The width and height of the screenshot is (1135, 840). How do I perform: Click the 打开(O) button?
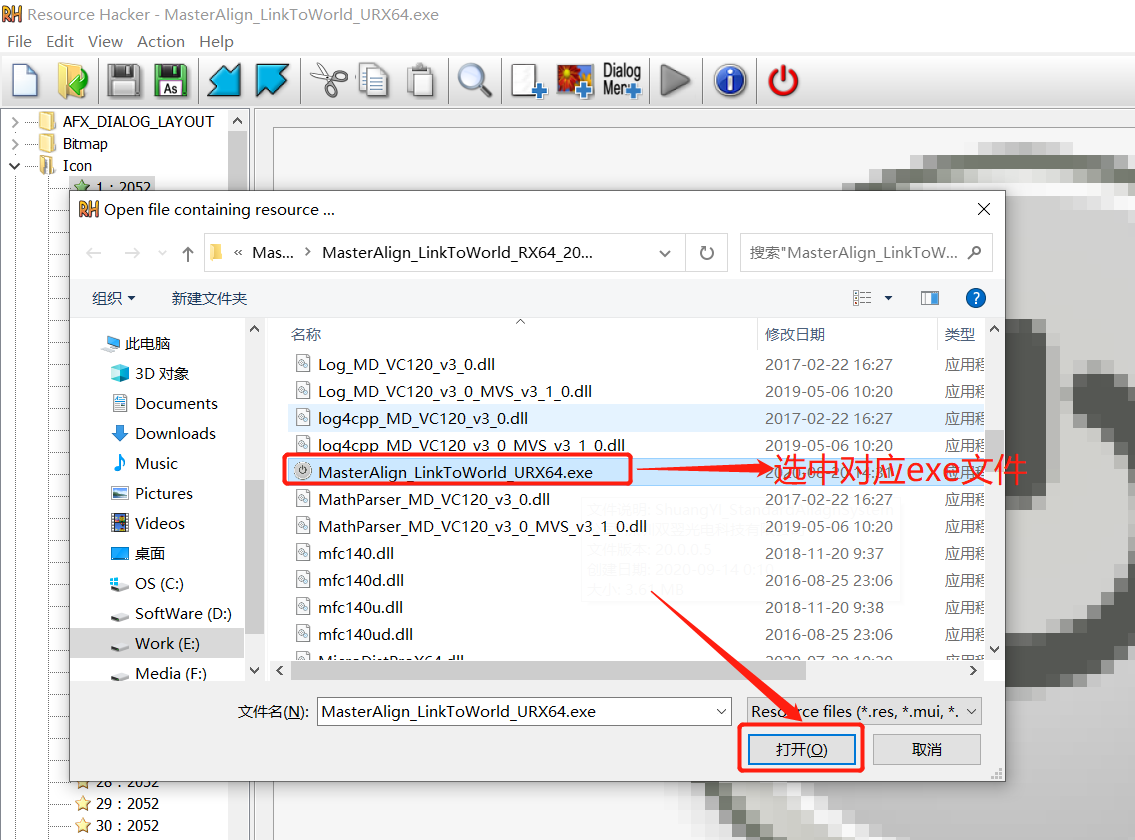801,749
